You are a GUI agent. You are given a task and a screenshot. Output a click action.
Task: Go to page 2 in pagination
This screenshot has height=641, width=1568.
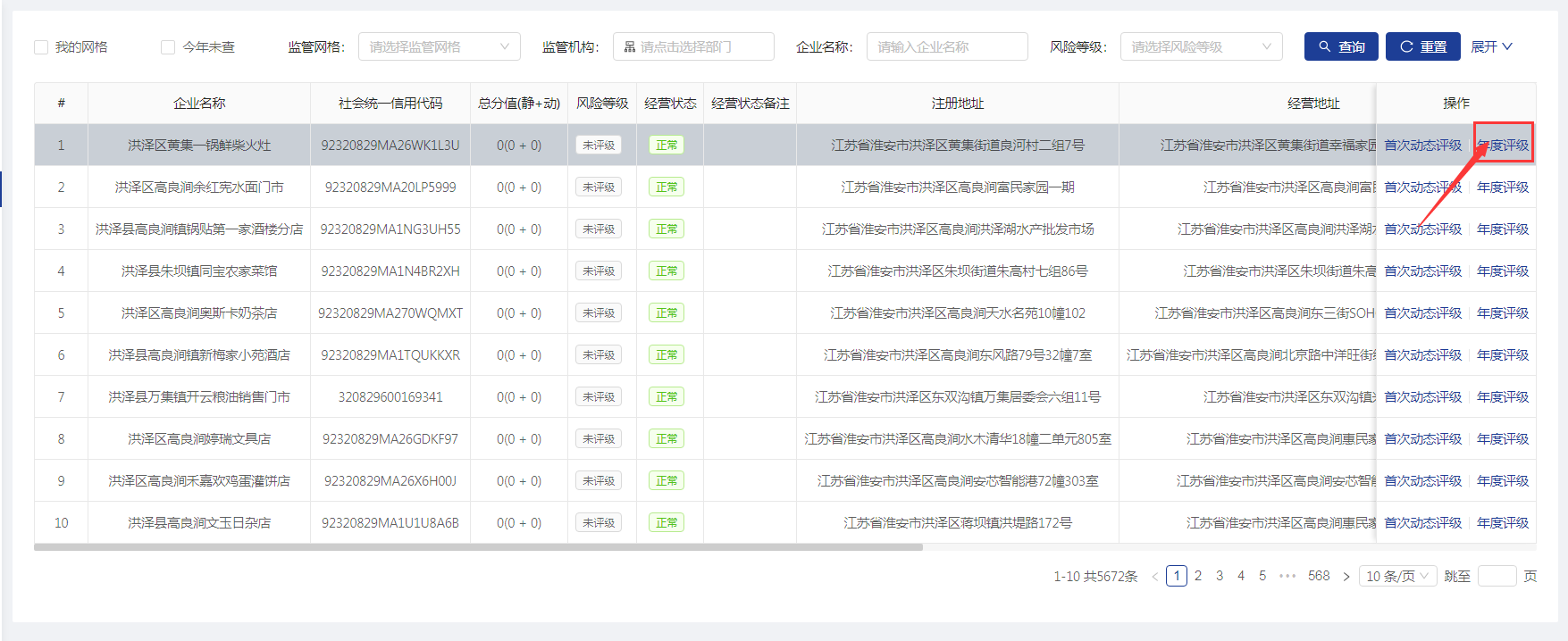1198,576
